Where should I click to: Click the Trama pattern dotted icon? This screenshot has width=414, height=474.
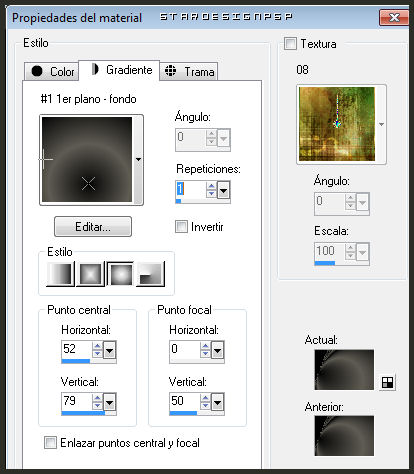tap(170, 71)
